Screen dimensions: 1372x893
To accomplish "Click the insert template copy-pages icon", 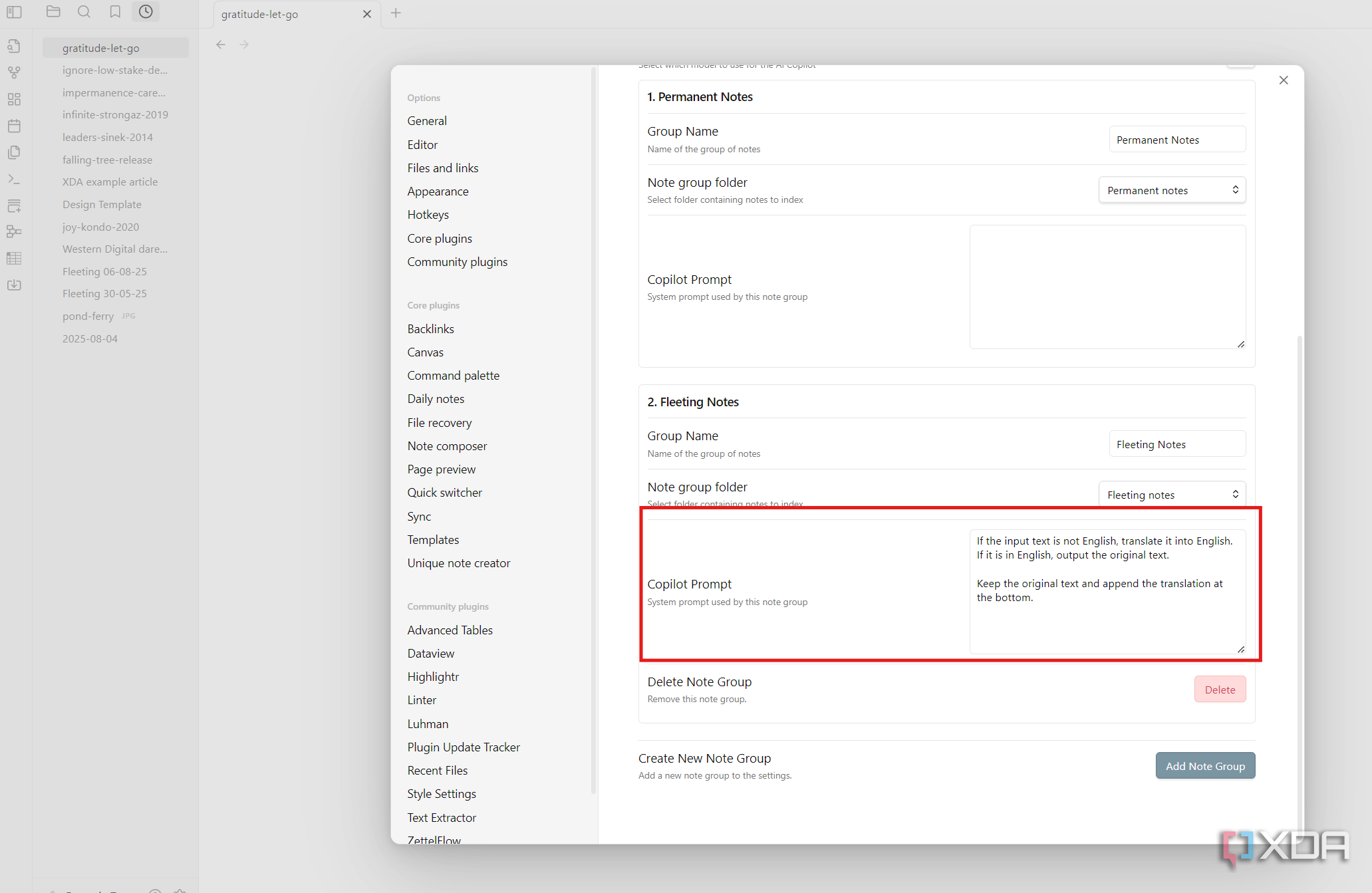I will [14, 152].
